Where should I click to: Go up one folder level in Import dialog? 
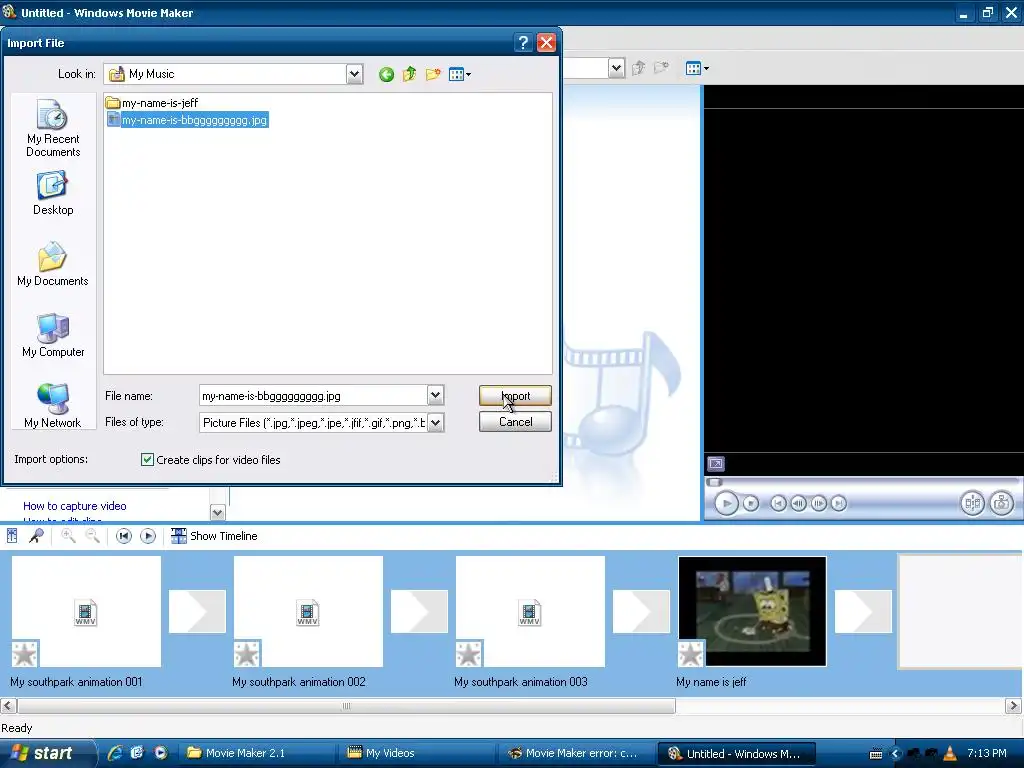click(409, 74)
